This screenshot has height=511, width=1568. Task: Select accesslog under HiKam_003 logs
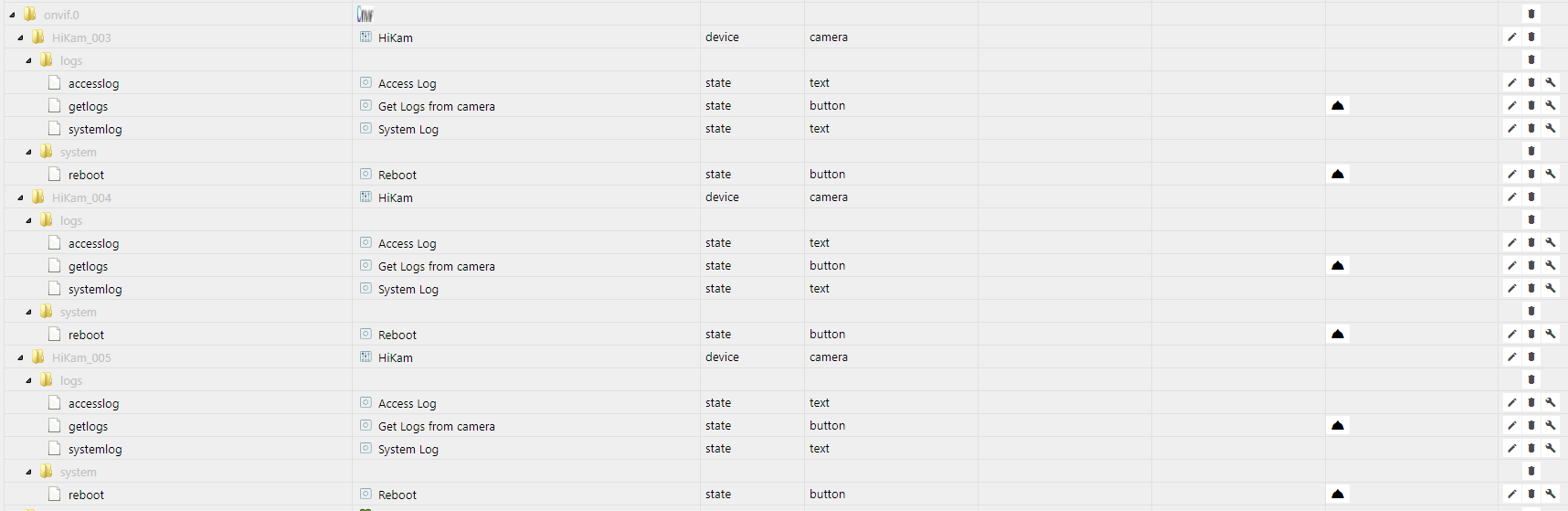(x=93, y=83)
